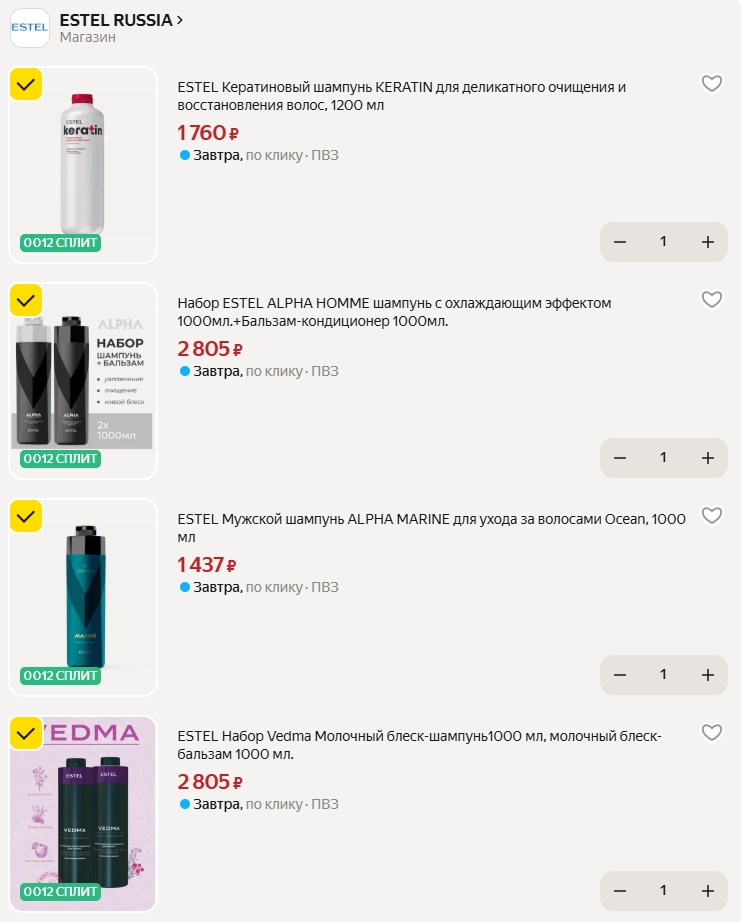Viewport: 741px width, 922px height.
Task: Add KERATIN shampoo to favorites with the heart icon
Action: click(x=711, y=84)
